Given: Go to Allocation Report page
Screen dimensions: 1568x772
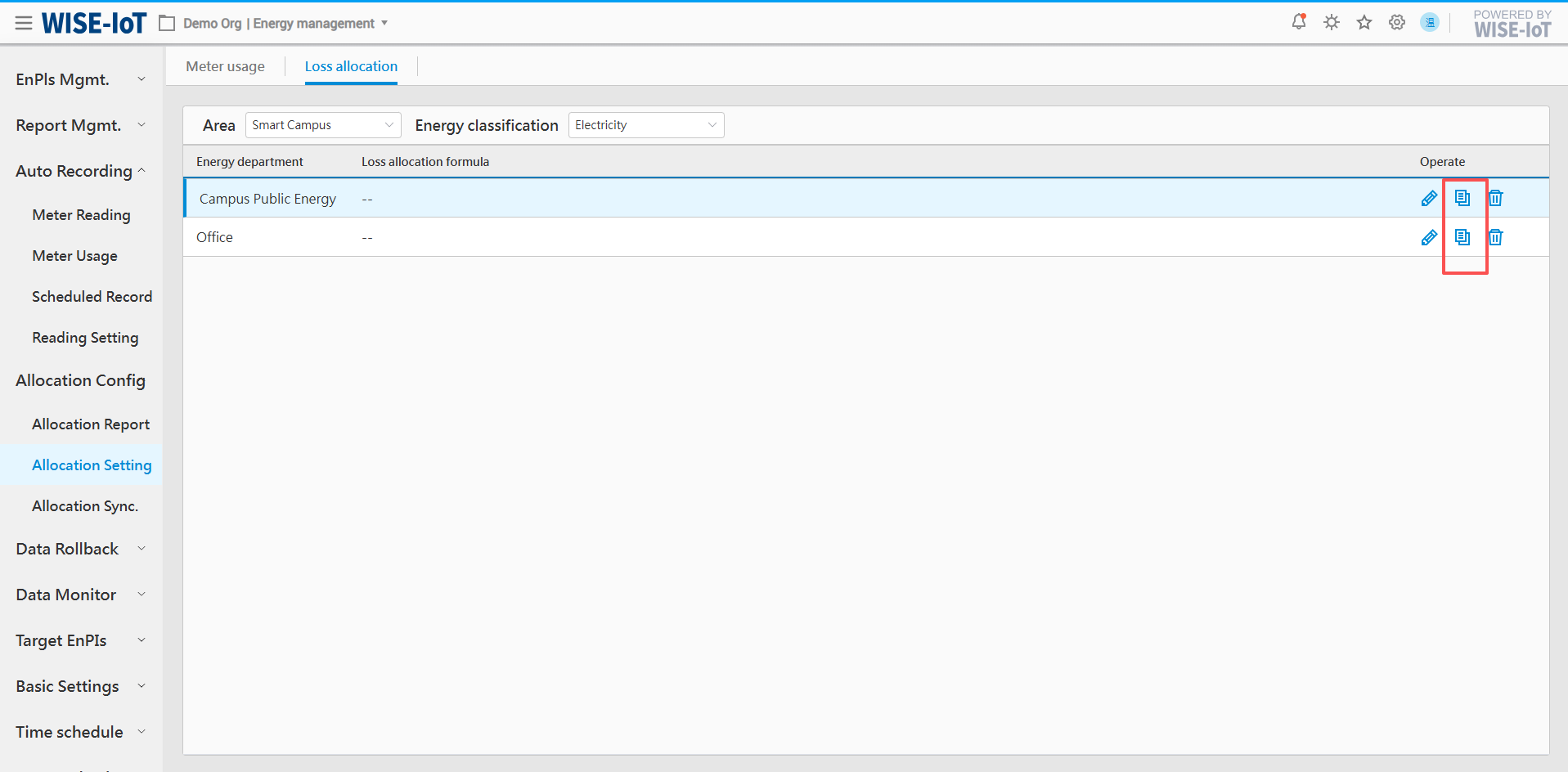Looking at the screenshot, I should (91, 424).
